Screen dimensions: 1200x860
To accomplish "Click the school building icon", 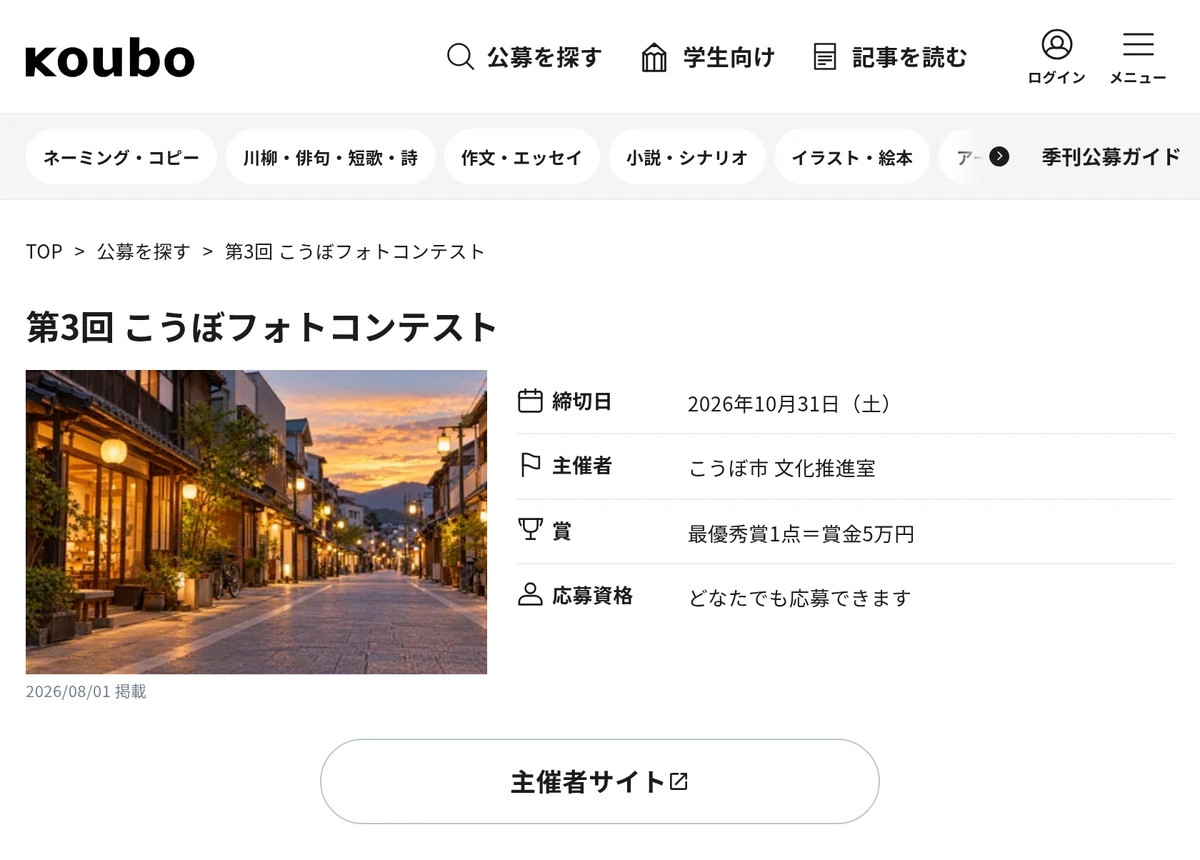I will click(x=654, y=57).
